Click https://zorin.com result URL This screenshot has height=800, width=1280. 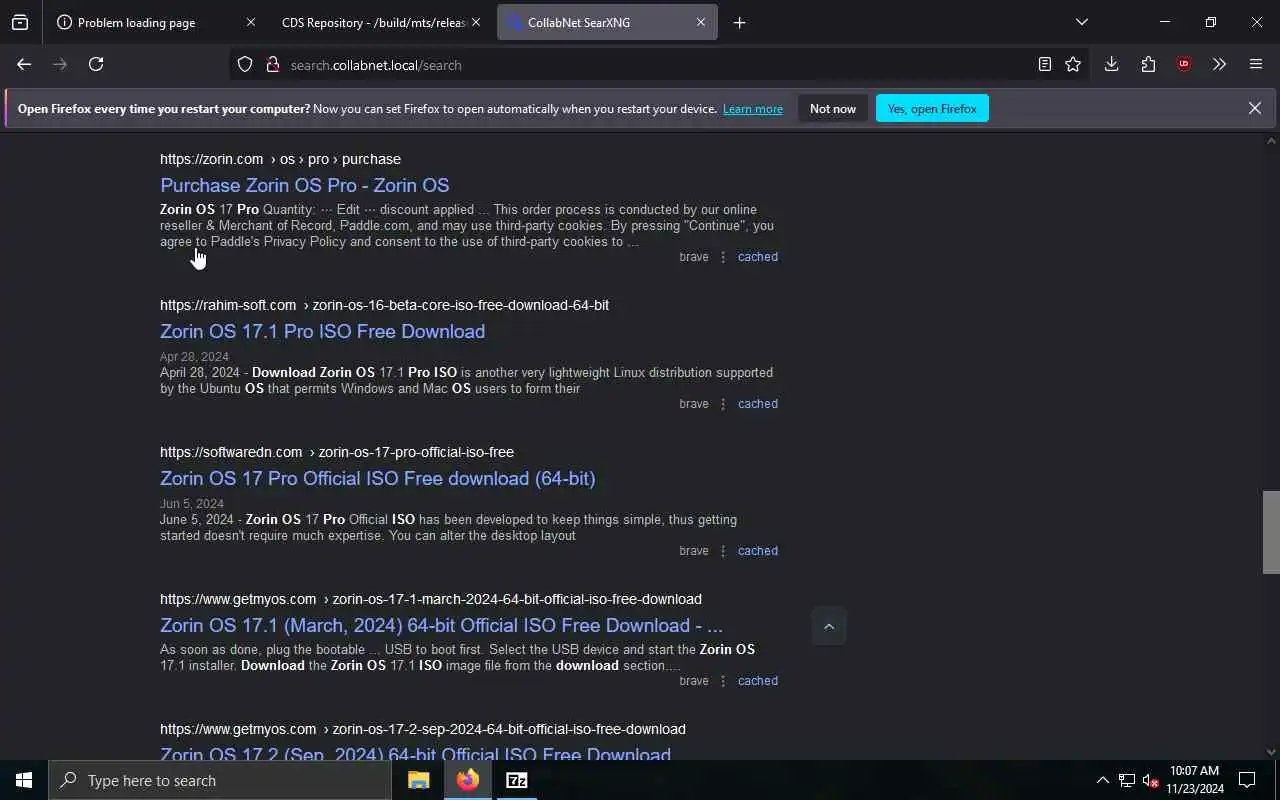click(x=280, y=159)
